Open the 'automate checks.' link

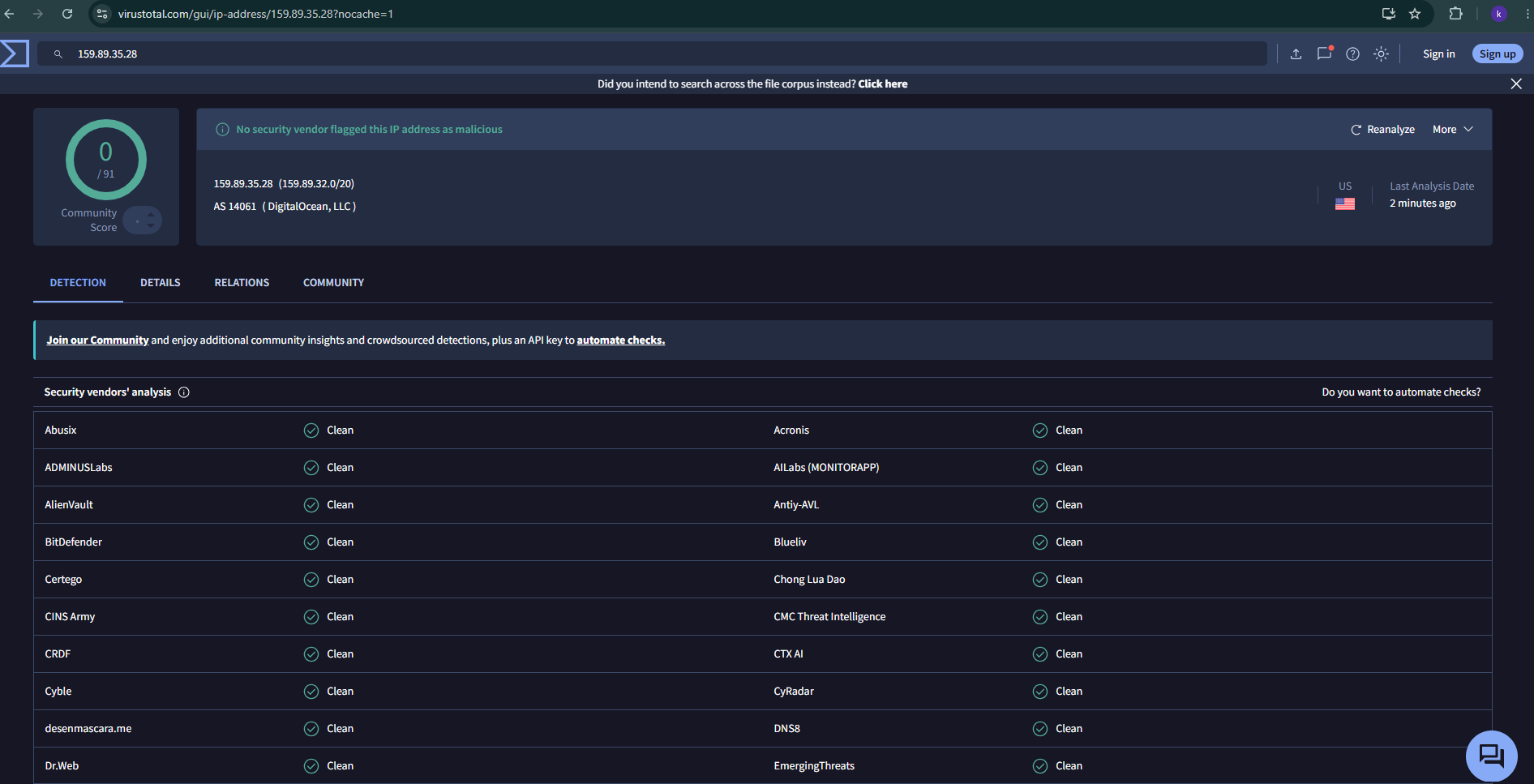tap(621, 341)
